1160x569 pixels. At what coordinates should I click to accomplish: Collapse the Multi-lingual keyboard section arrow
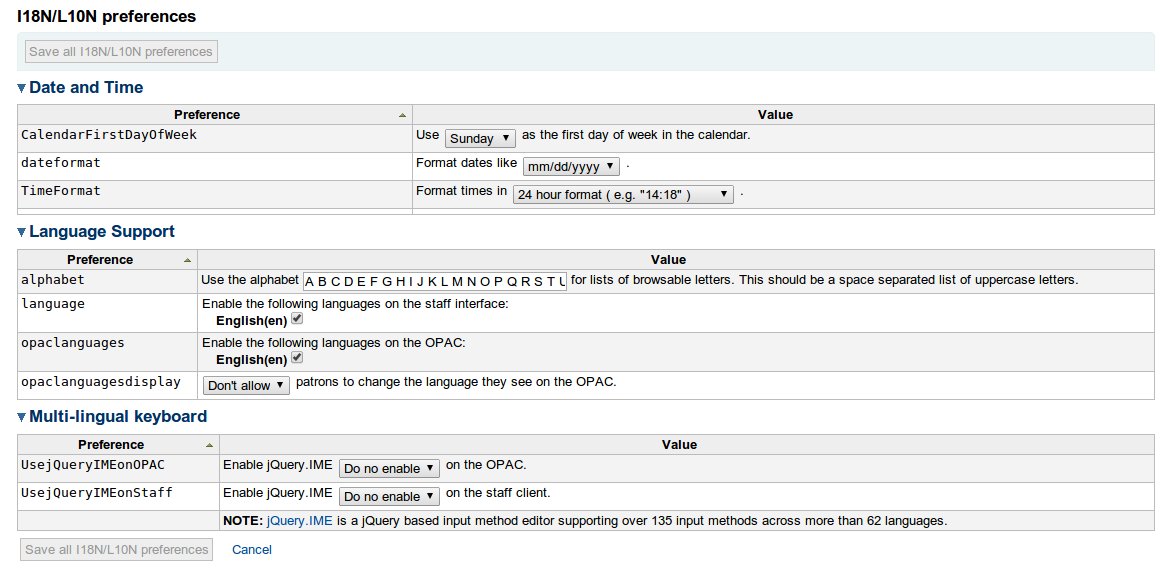coord(22,417)
